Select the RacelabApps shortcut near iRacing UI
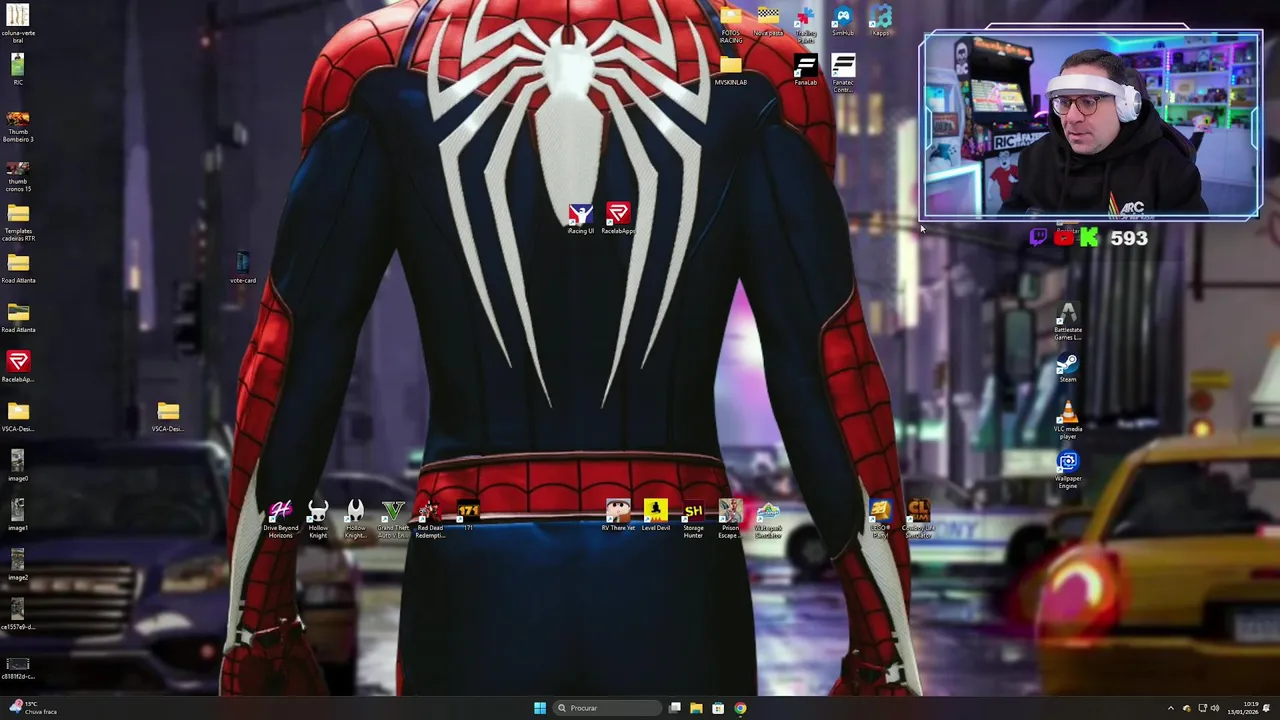This screenshot has width=1280, height=720. coord(618,219)
